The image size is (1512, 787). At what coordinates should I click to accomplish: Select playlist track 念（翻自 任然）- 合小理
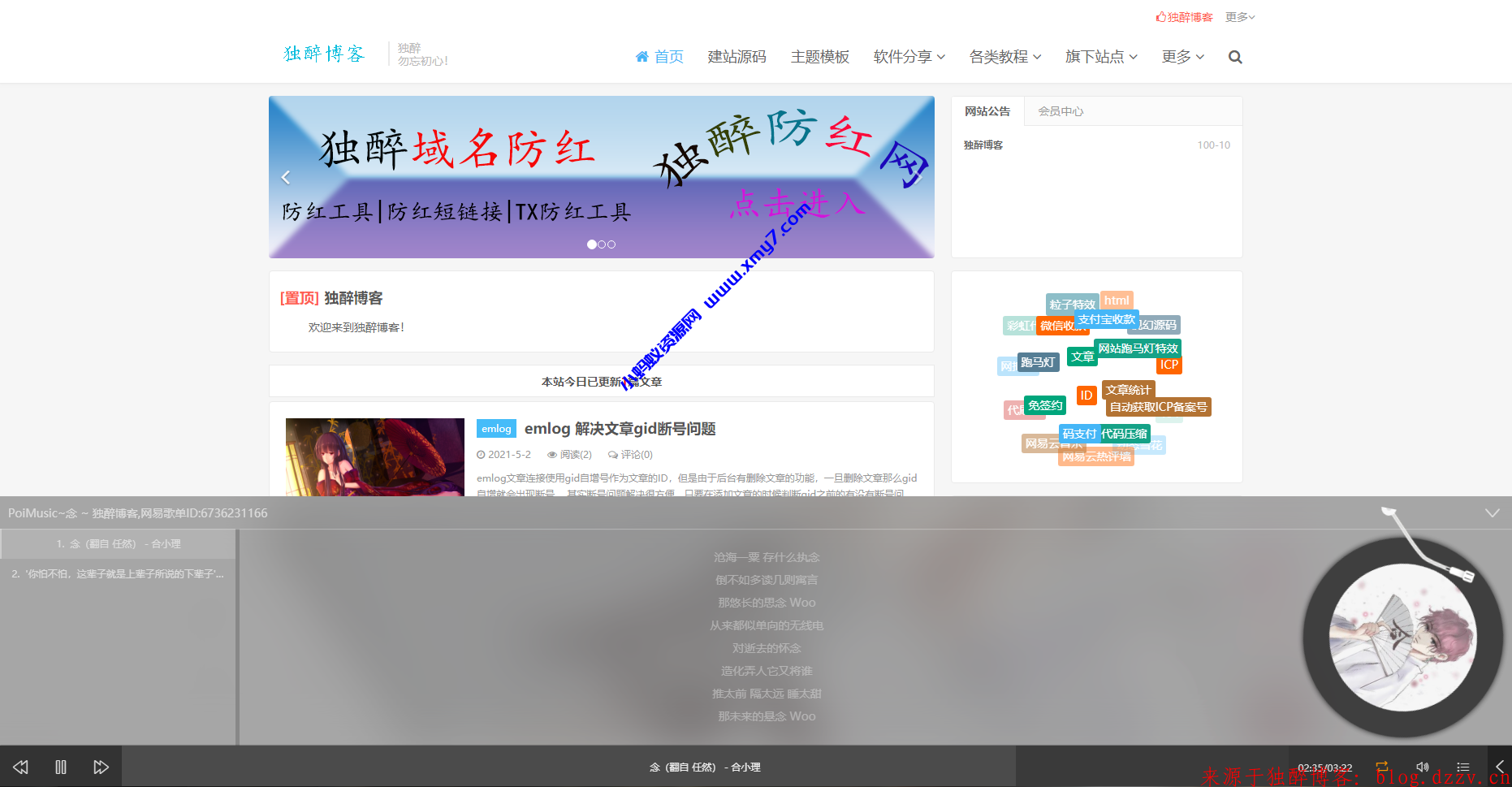119,543
